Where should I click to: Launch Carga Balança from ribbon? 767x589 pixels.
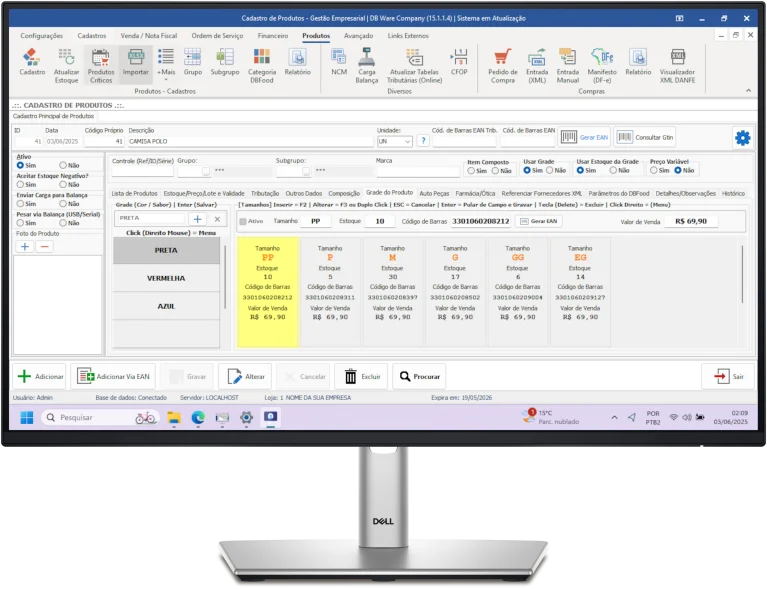pos(366,62)
